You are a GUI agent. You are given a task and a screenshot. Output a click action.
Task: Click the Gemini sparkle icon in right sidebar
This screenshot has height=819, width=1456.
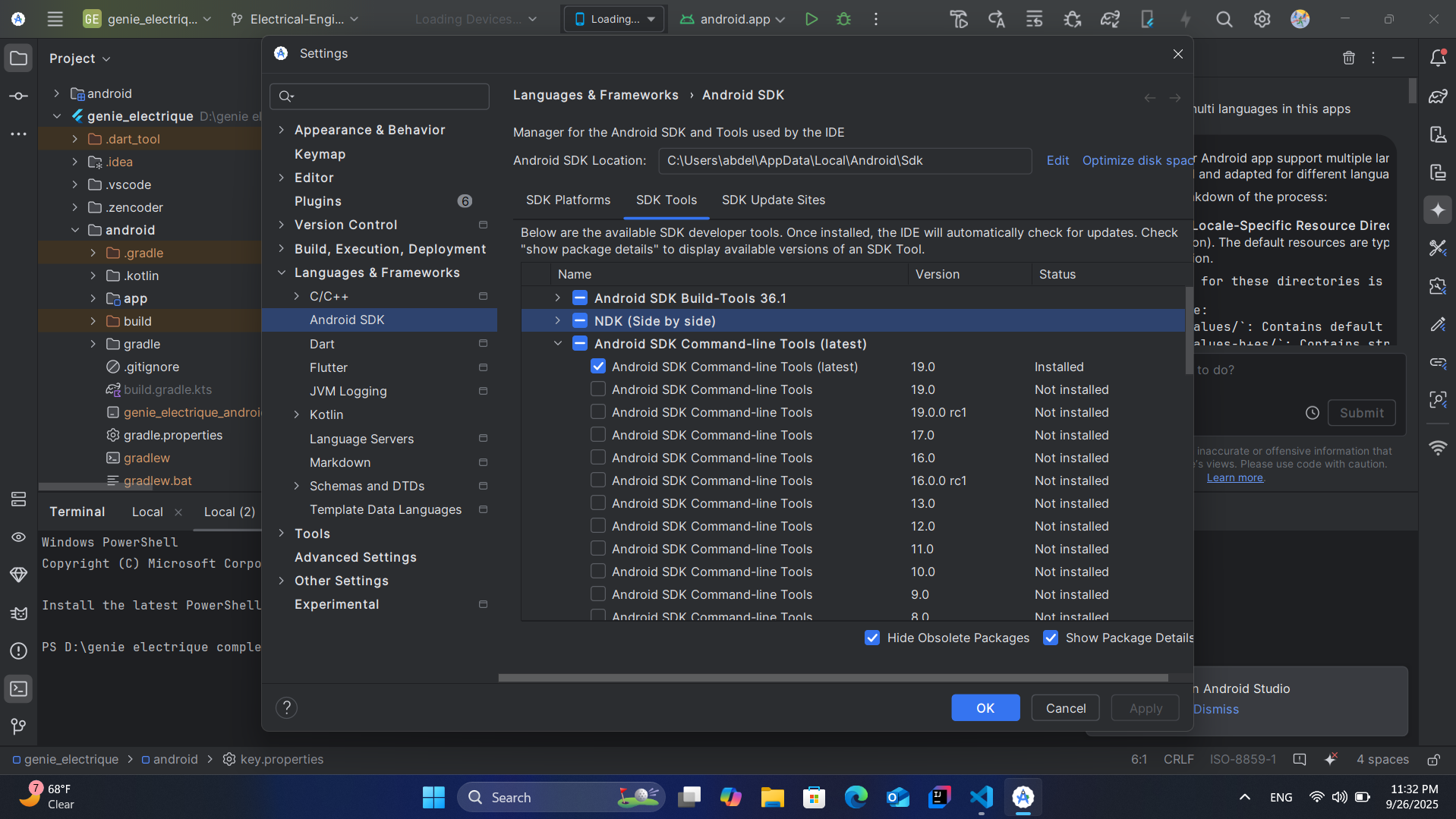click(1437, 210)
